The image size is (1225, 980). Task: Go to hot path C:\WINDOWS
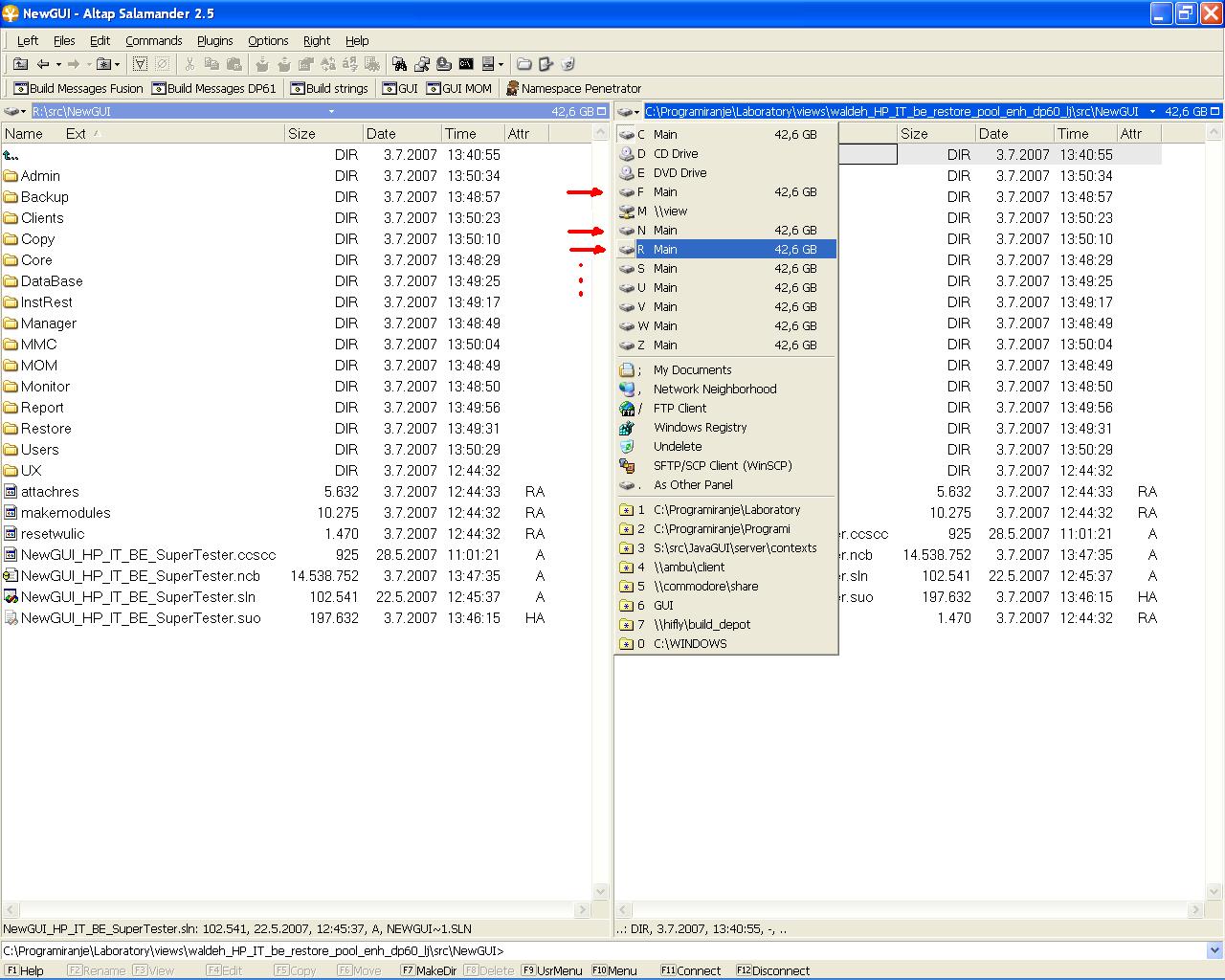(x=726, y=643)
